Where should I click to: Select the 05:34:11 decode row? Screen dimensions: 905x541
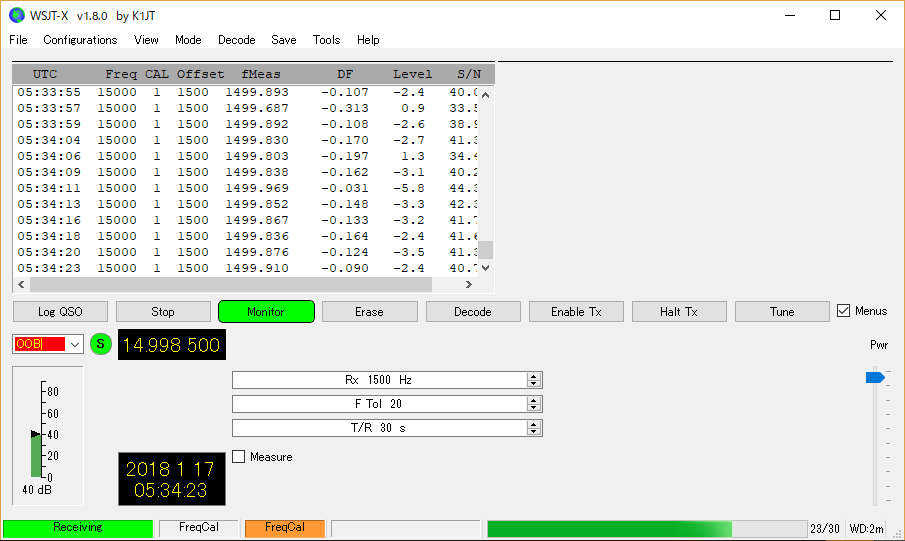click(245, 188)
